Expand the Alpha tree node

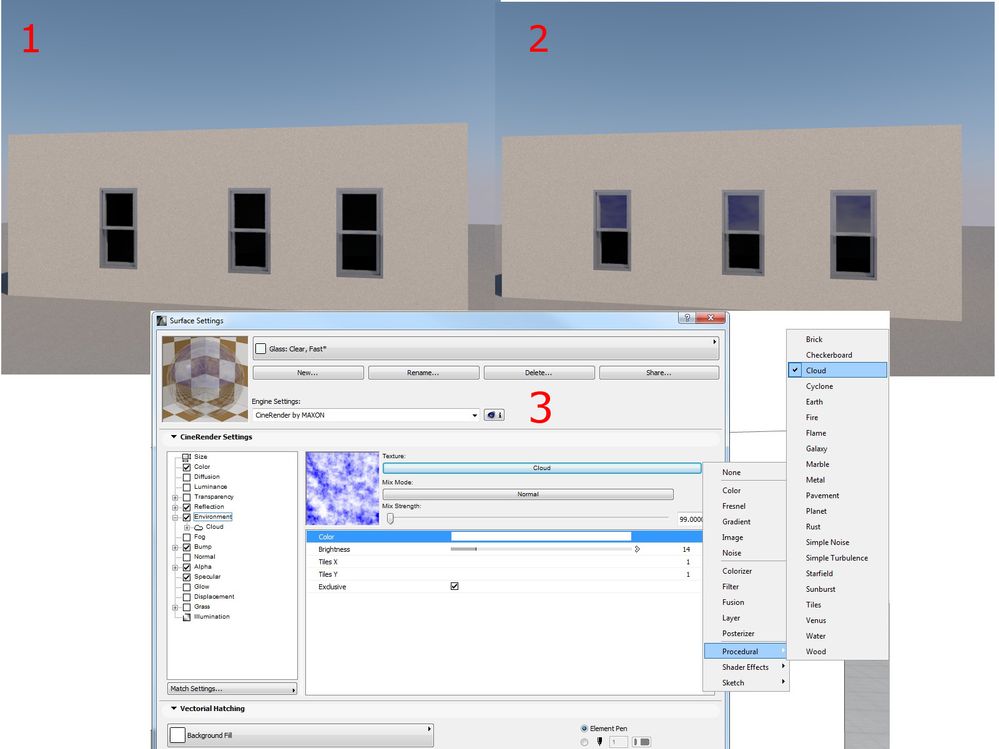pos(175,567)
